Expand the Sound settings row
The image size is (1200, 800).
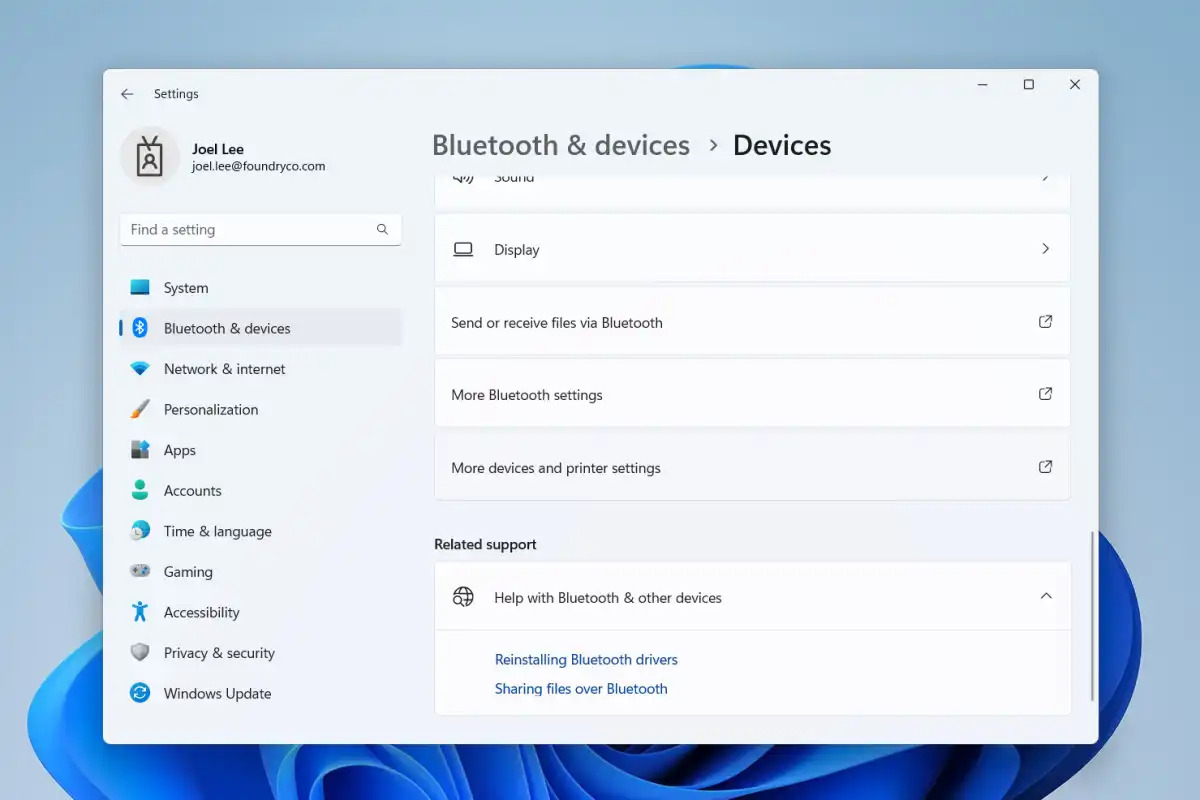click(752, 180)
